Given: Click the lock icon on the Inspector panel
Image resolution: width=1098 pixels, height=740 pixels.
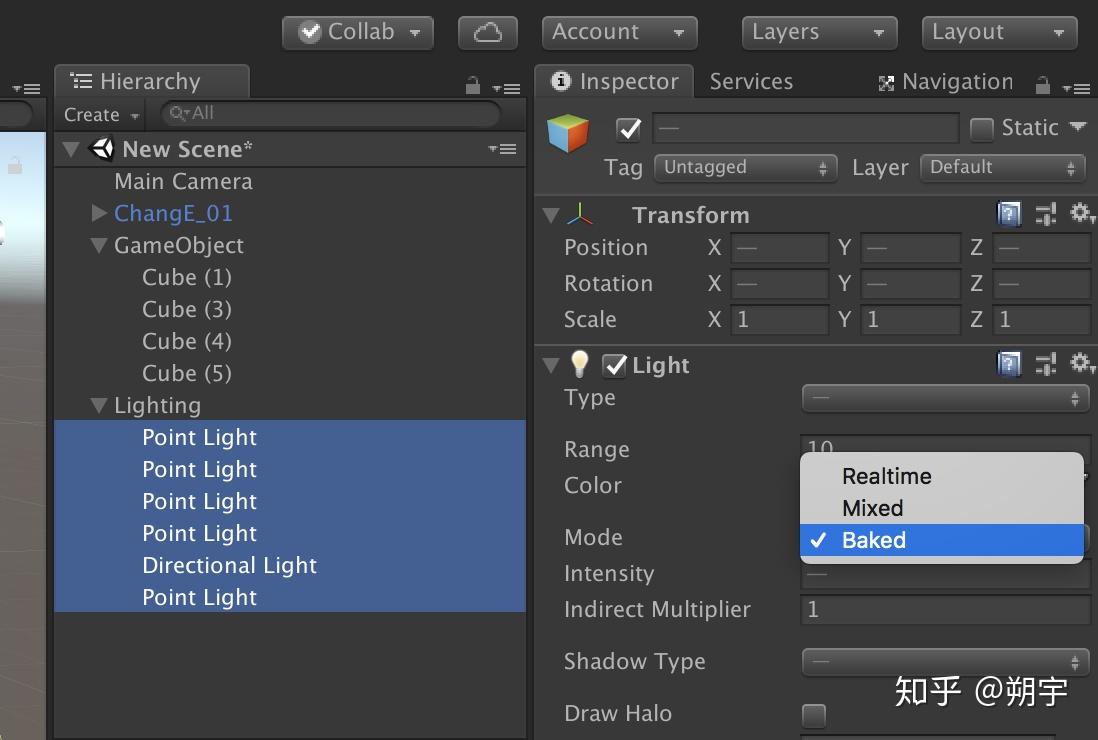Looking at the screenshot, I should pyautogui.click(x=1041, y=84).
